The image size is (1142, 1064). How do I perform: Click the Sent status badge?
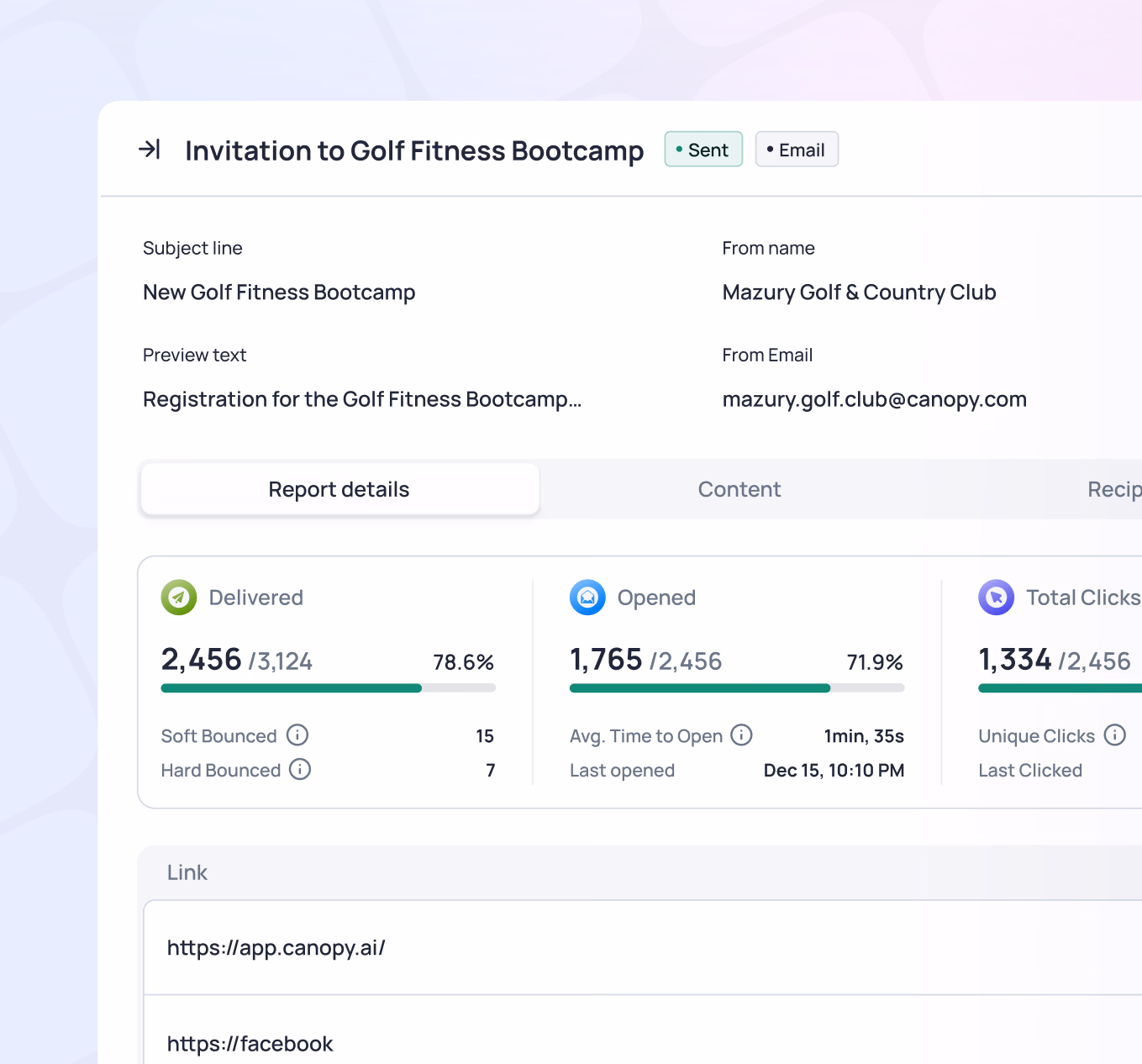coord(703,150)
